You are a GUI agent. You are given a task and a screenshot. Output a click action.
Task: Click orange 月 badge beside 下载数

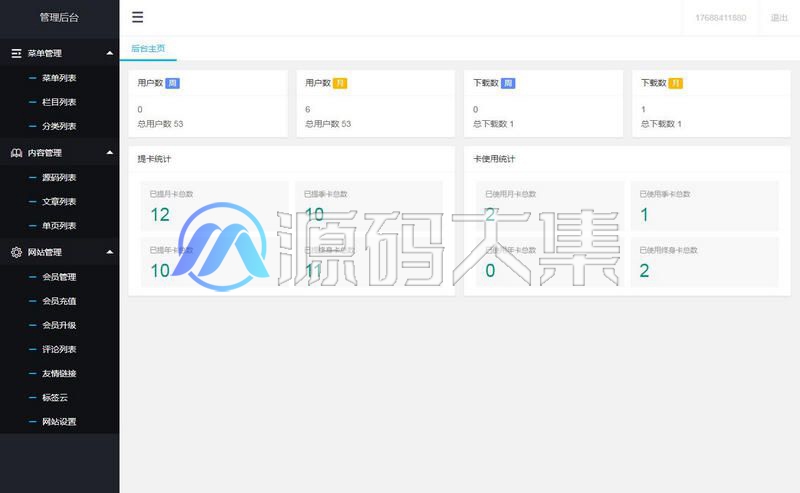[676, 83]
